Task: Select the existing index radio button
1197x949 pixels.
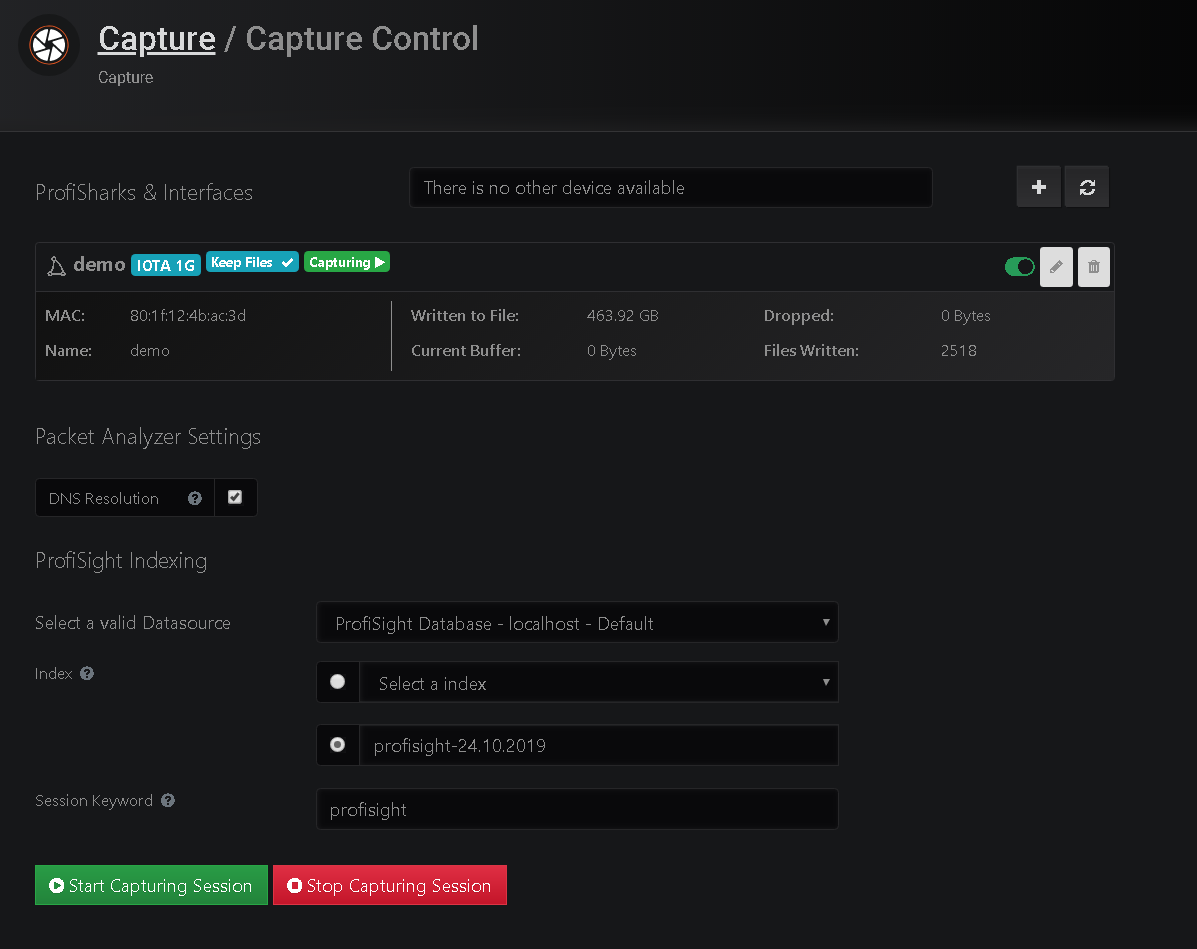Action: pyautogui.click(x=337, y=682)
